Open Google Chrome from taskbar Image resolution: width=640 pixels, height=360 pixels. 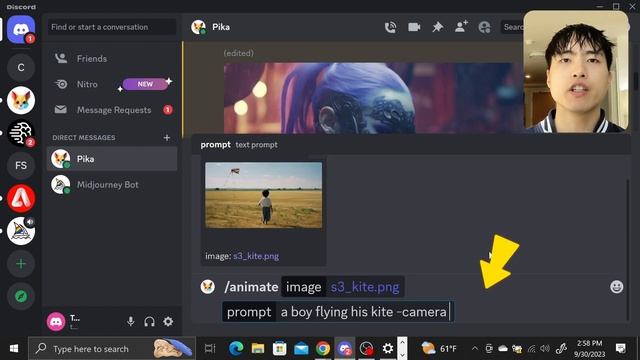pyautogui.click(x=323, y=349)
